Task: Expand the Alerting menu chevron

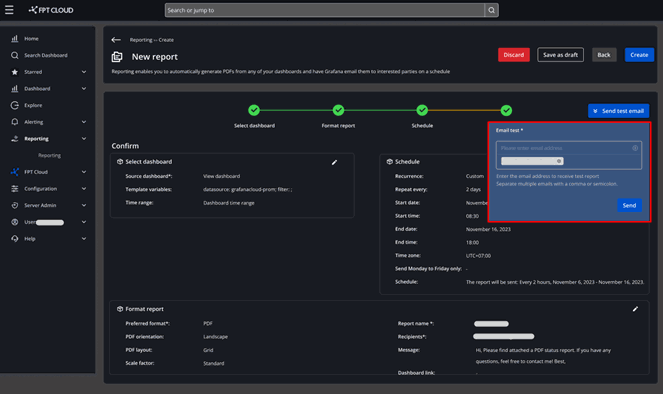Action: [x=84, y=122]
